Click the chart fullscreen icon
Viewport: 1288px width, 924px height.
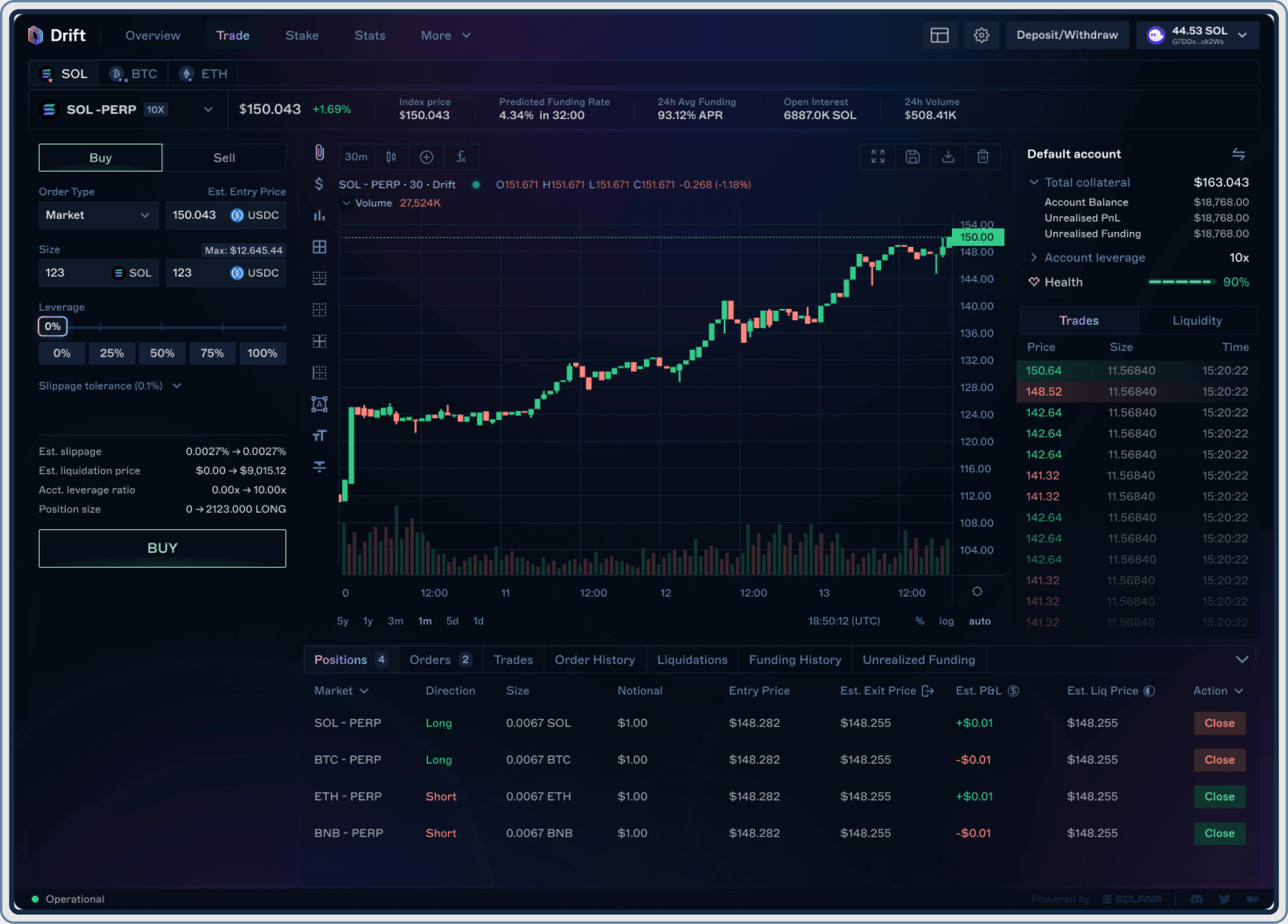878,157
